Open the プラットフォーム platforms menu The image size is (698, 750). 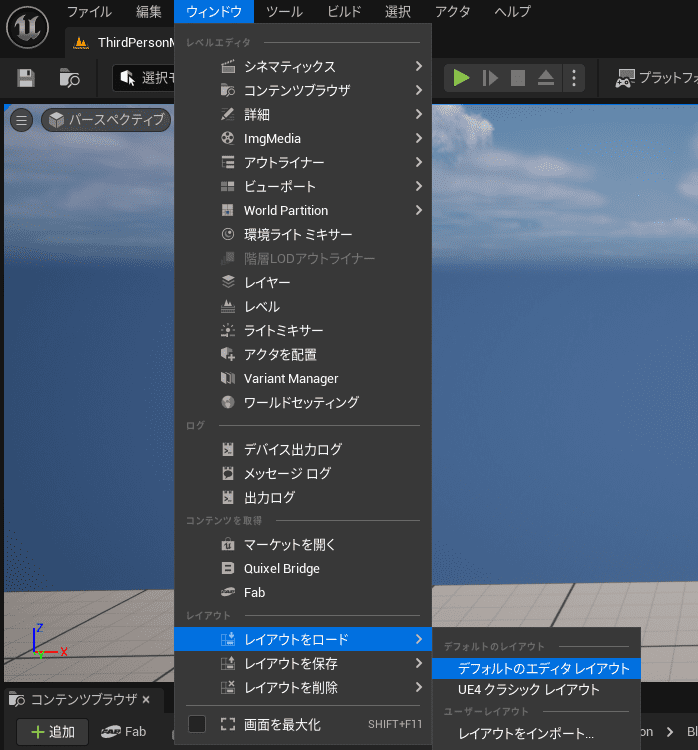coord(656,78)
